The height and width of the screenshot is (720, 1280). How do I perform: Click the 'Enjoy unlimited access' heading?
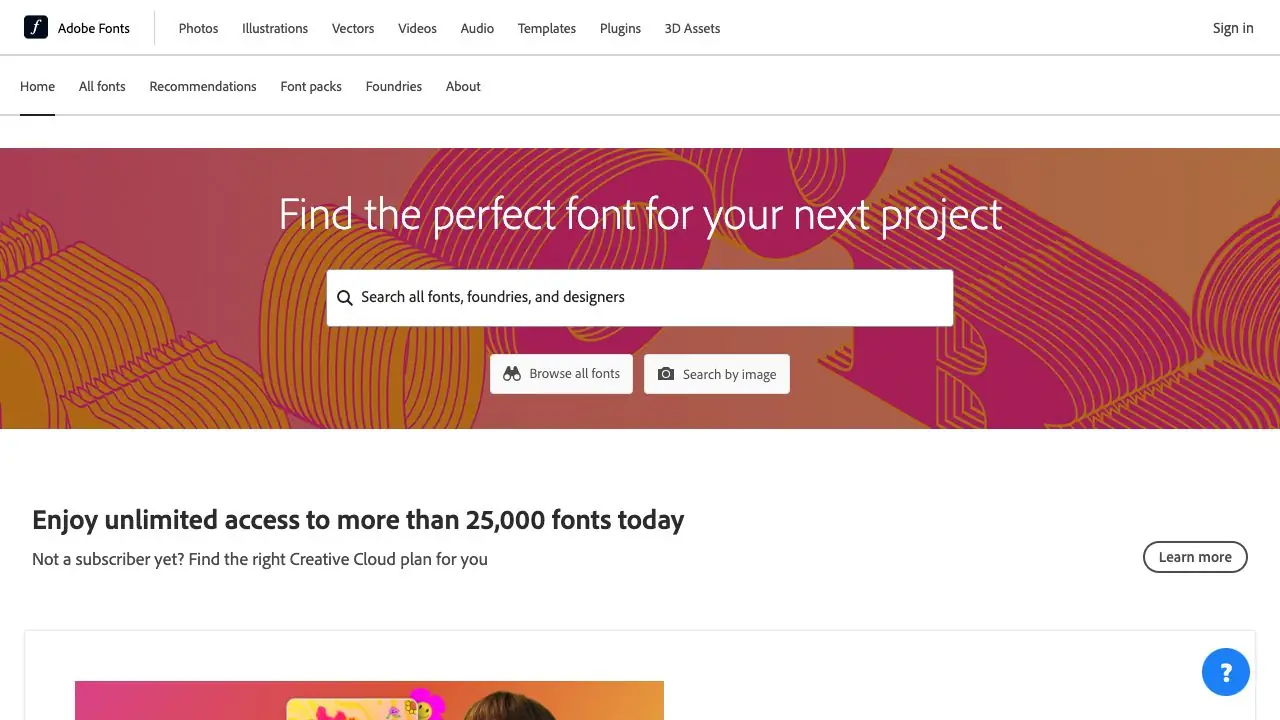coord(358,520)
